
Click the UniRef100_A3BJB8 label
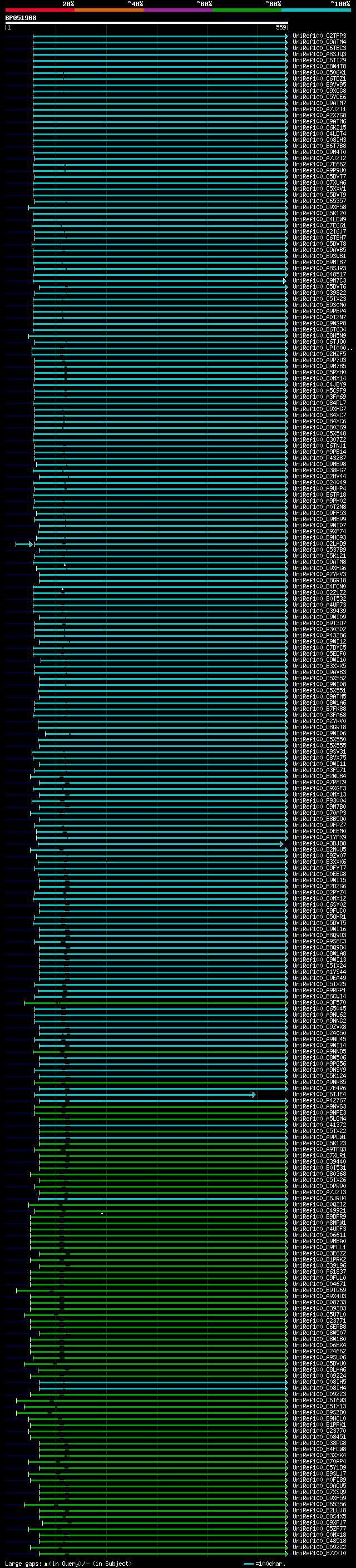point(319,844)
